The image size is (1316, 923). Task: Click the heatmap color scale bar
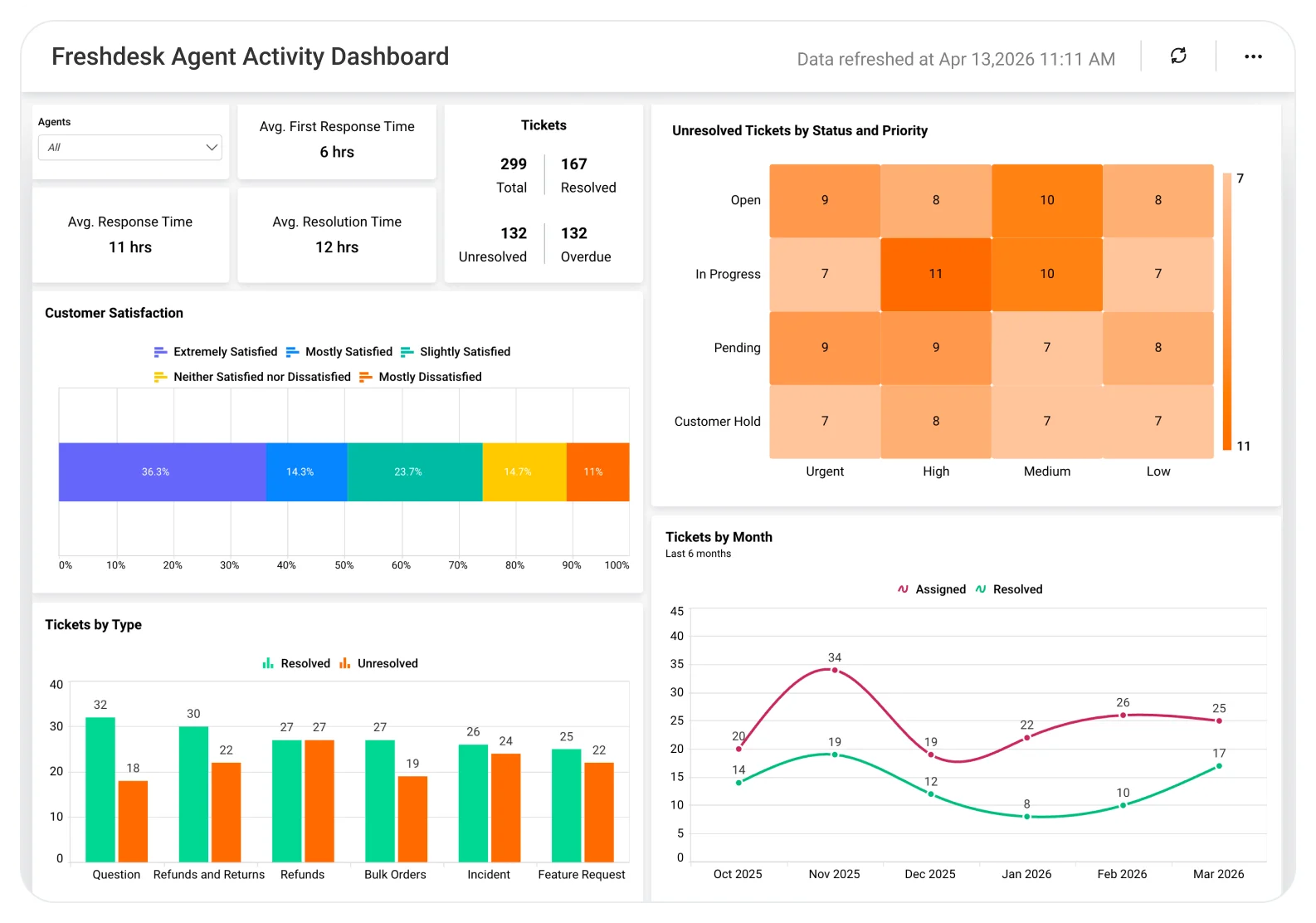coord(1227,311)
